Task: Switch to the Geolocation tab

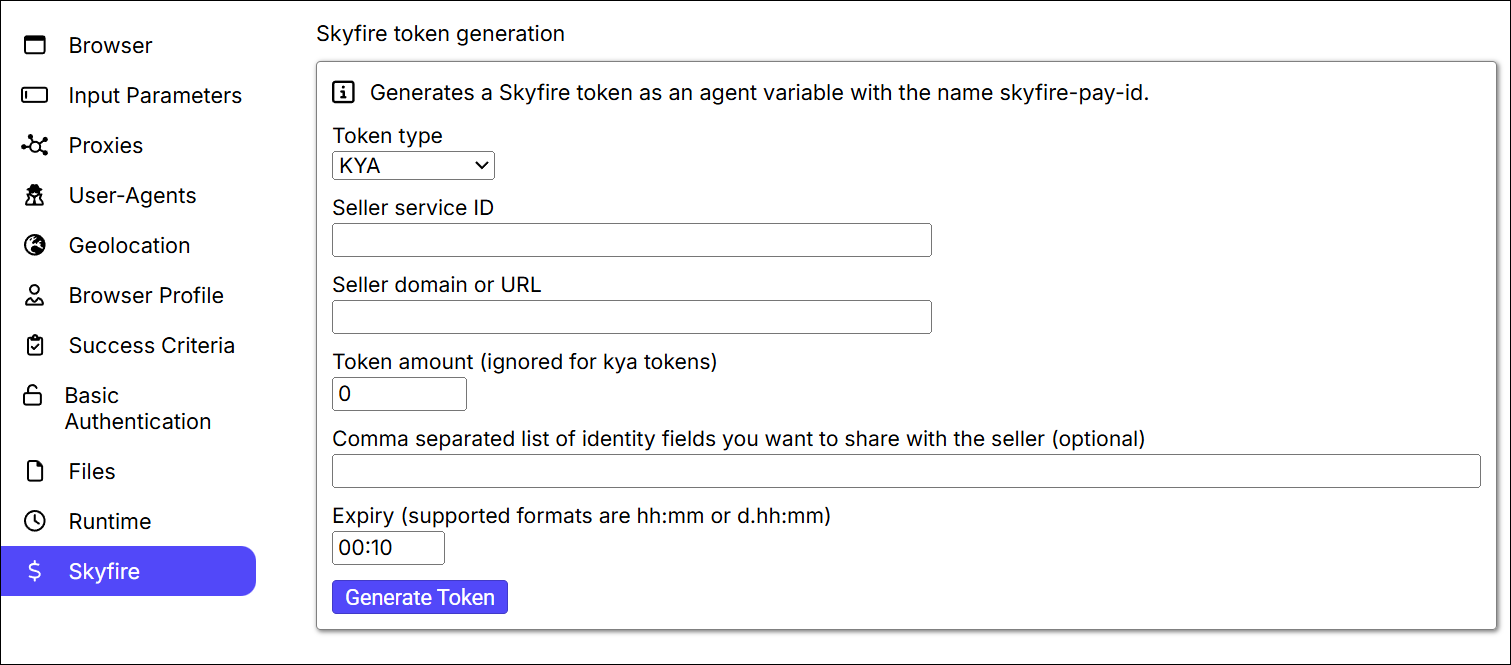Action: [x=129, y=245]
